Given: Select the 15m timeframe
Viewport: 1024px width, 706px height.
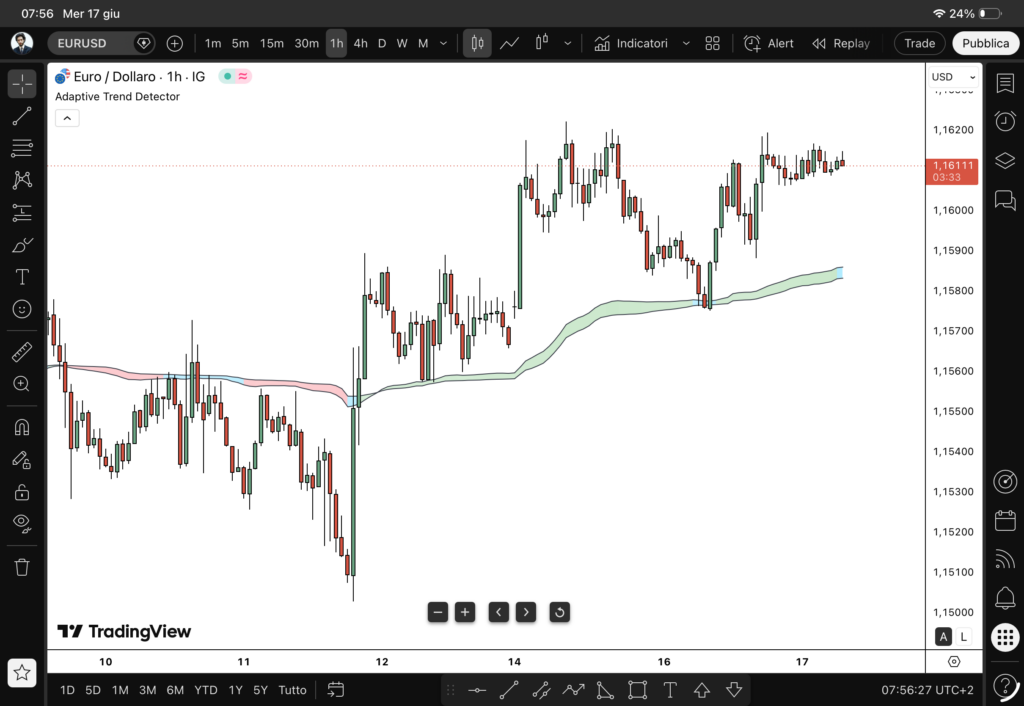Looking at the screenshot, I should (272, 43).
